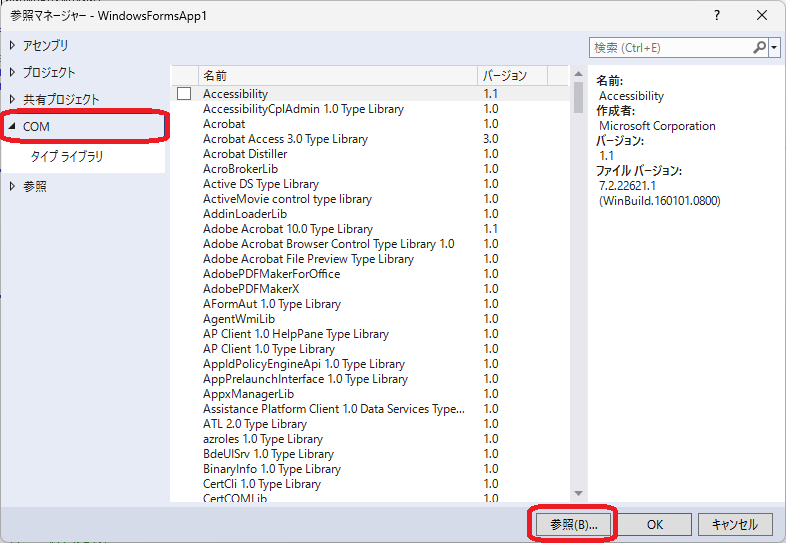The width and height of the screenshot is (786, 543).
Task: Select Adobe Acrobat File Preview Type Library
Action: tap(370, 259)
